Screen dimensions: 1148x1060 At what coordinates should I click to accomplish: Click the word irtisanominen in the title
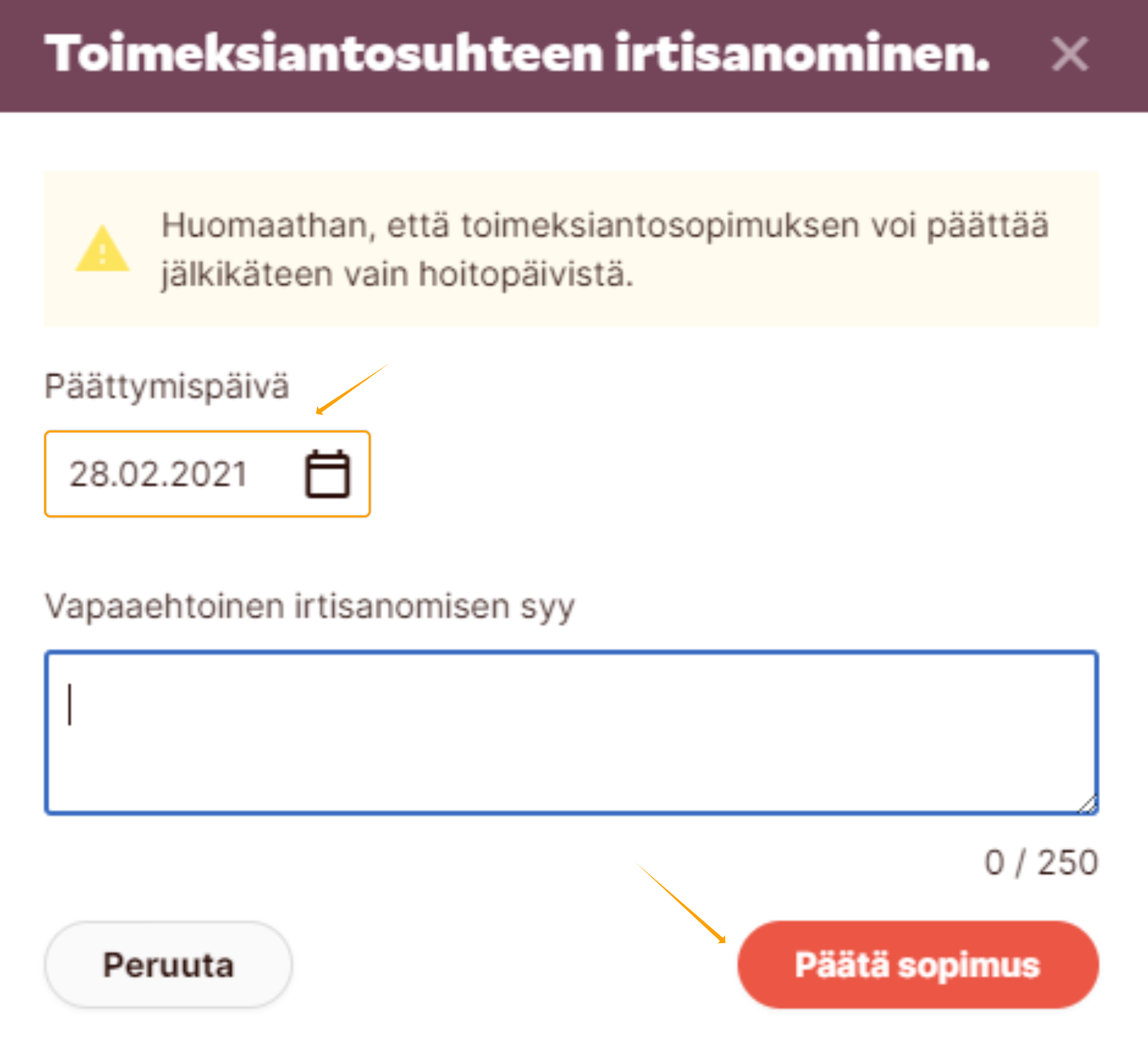point(802,53)
